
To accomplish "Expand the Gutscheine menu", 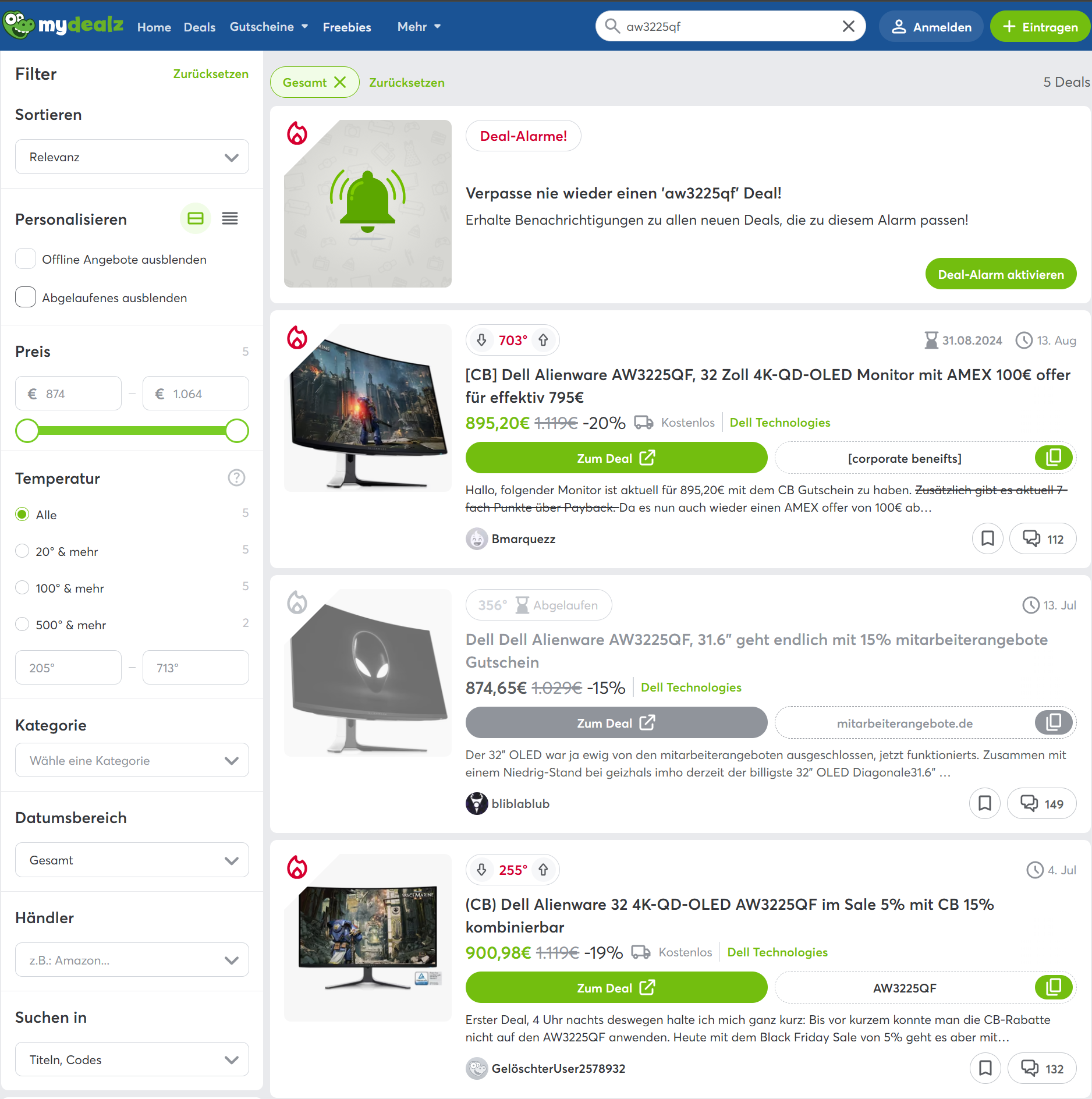I will coord(268,27).
